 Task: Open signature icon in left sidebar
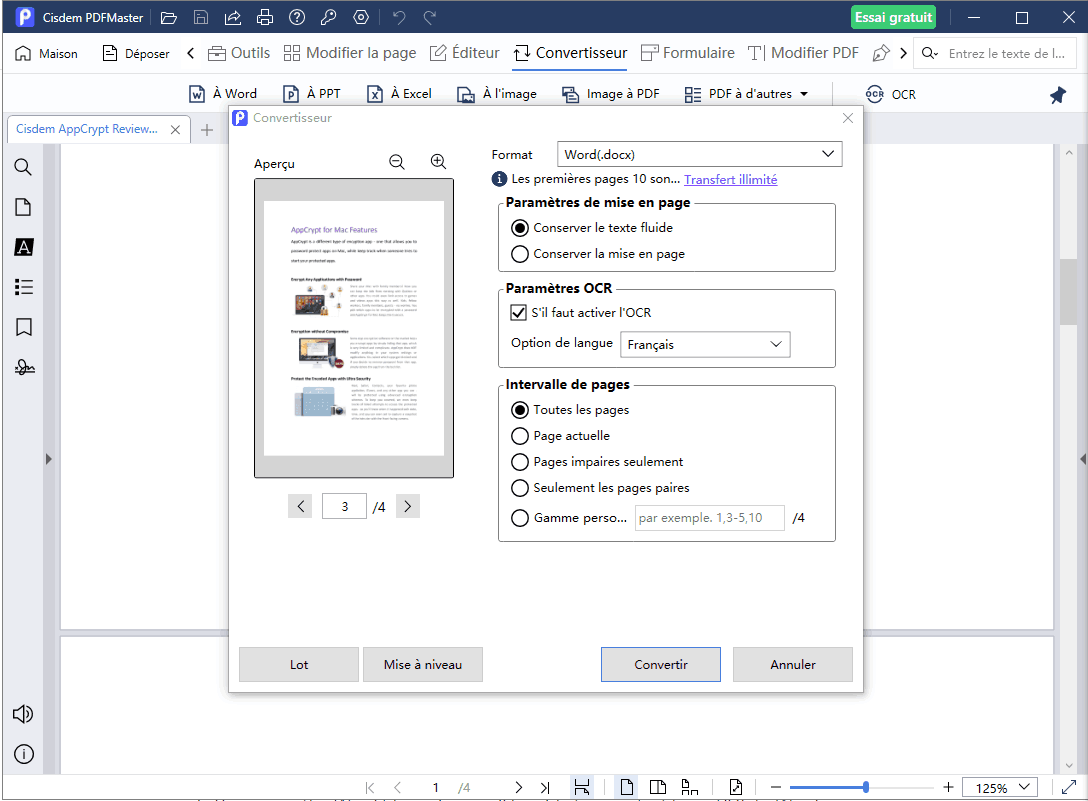point(24,367)
